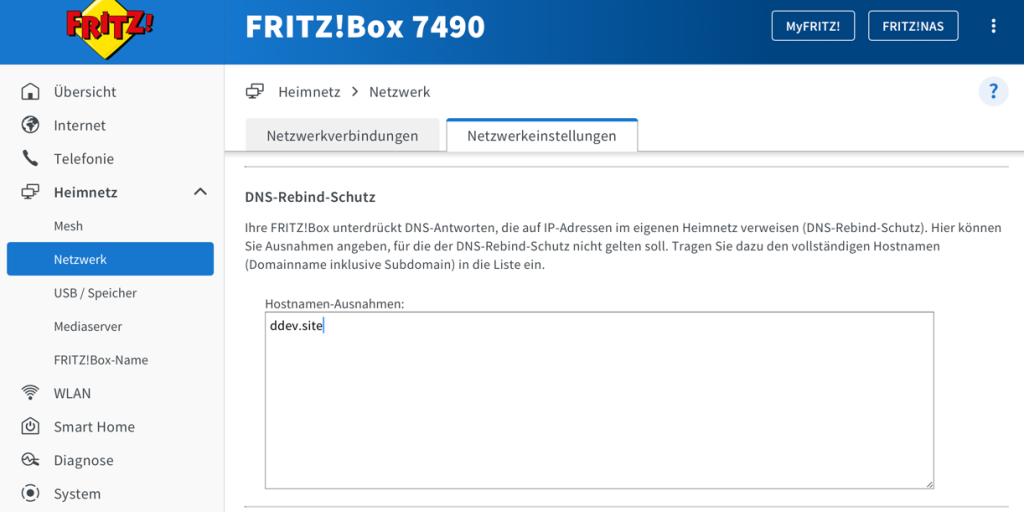1024x512 pixels.
Task: Click the WLAN wifi icon
Action: coord(31,393)
